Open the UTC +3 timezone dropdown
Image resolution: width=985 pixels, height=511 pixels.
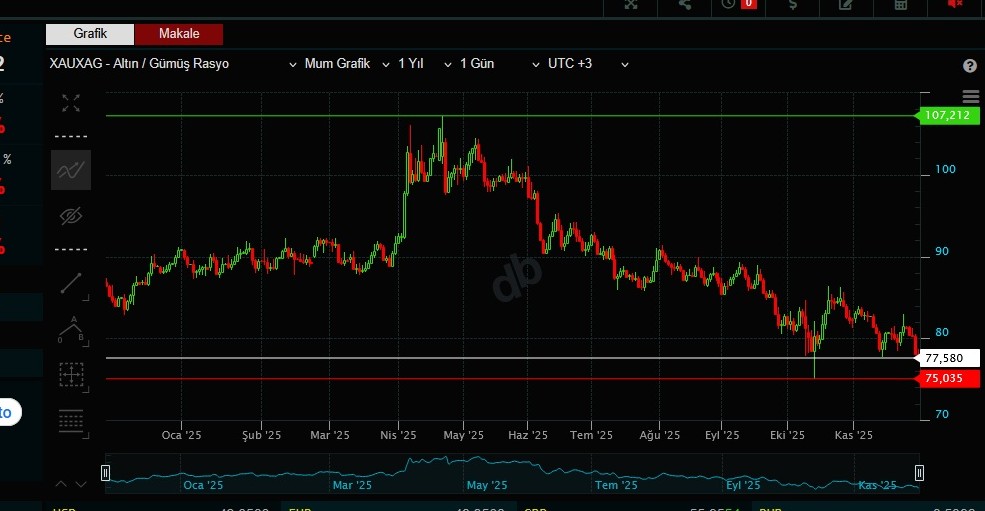[x=588, y=64]
